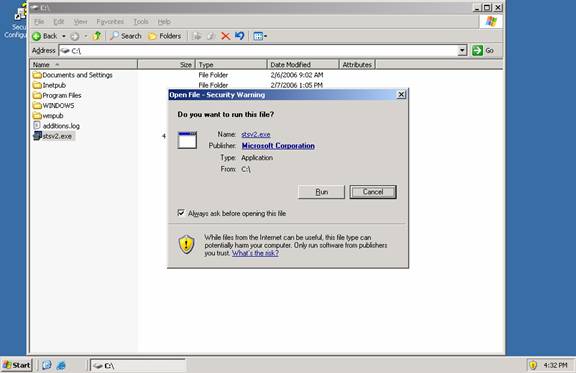Click the 2/6/2006 9:02 AM date cell
Viewport: 576px width, 373px height.
click(x=297, y=75)
